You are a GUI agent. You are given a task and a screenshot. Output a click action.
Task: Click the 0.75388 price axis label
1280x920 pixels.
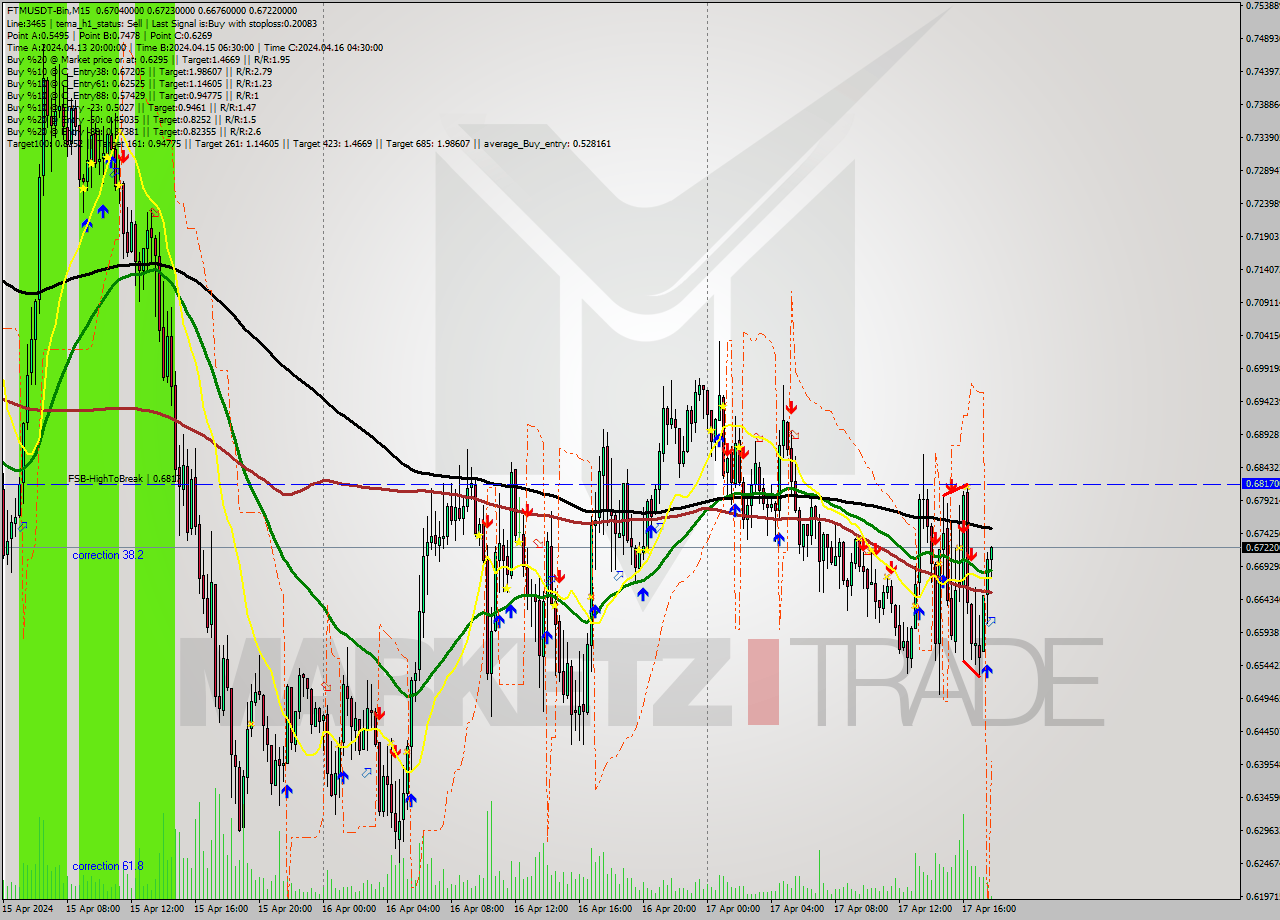(x=1262, y=6)
